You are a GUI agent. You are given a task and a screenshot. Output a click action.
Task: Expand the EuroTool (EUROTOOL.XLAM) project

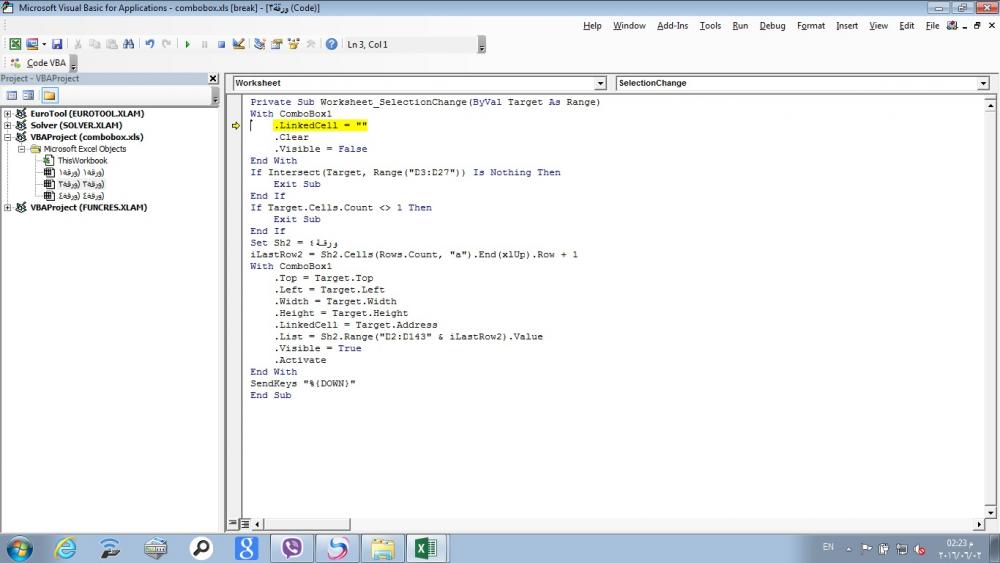[x=8, y=113]
